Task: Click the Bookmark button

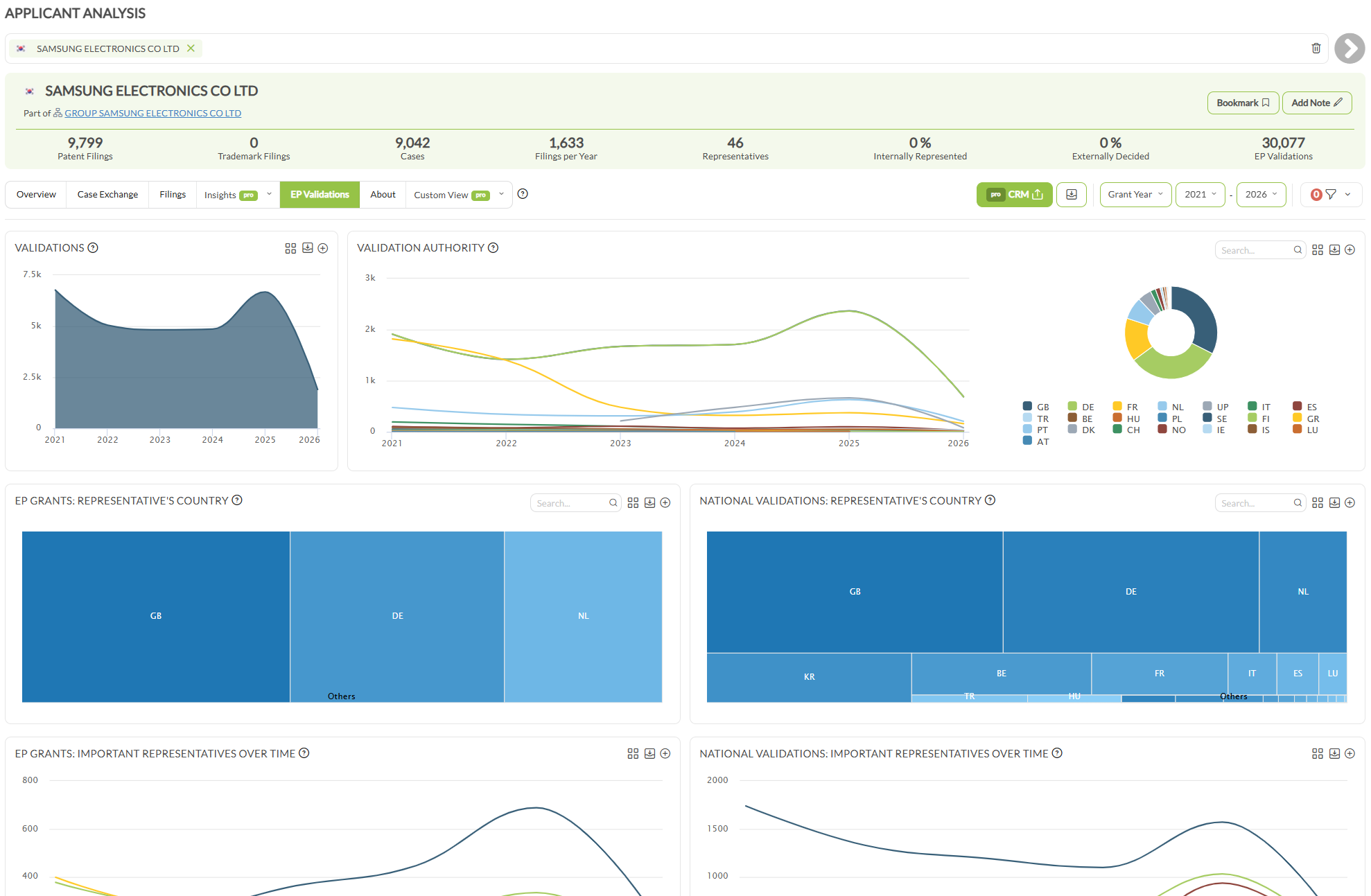Action: 1243,103
